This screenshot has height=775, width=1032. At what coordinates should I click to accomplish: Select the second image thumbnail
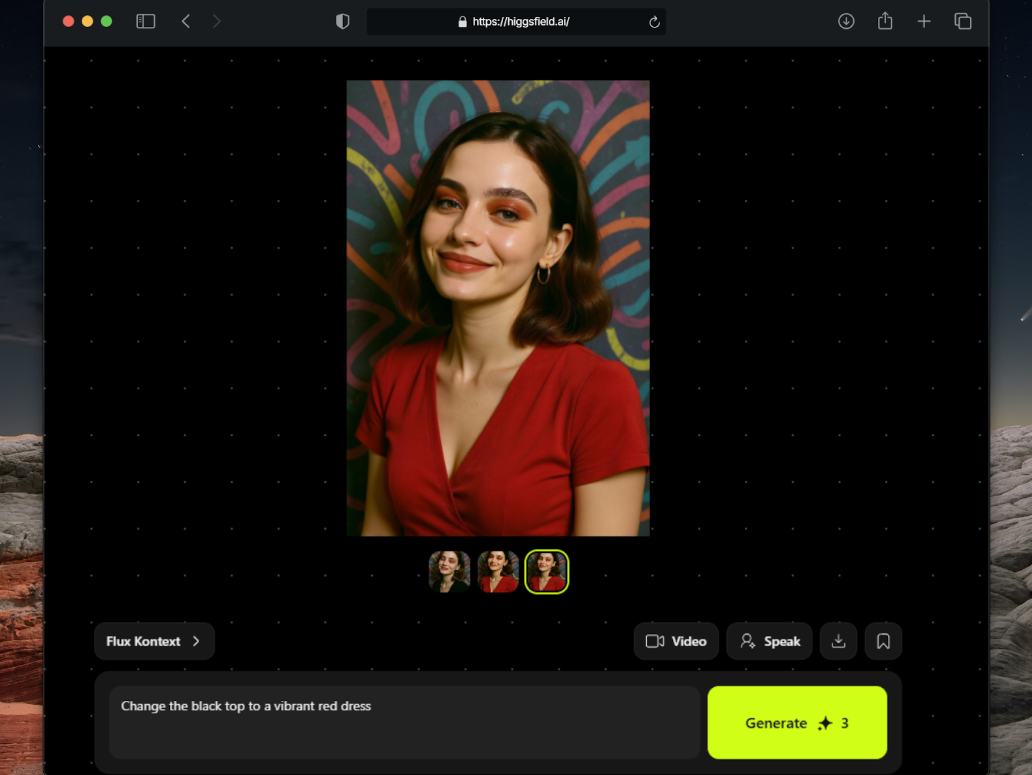[x=498, y=572]
